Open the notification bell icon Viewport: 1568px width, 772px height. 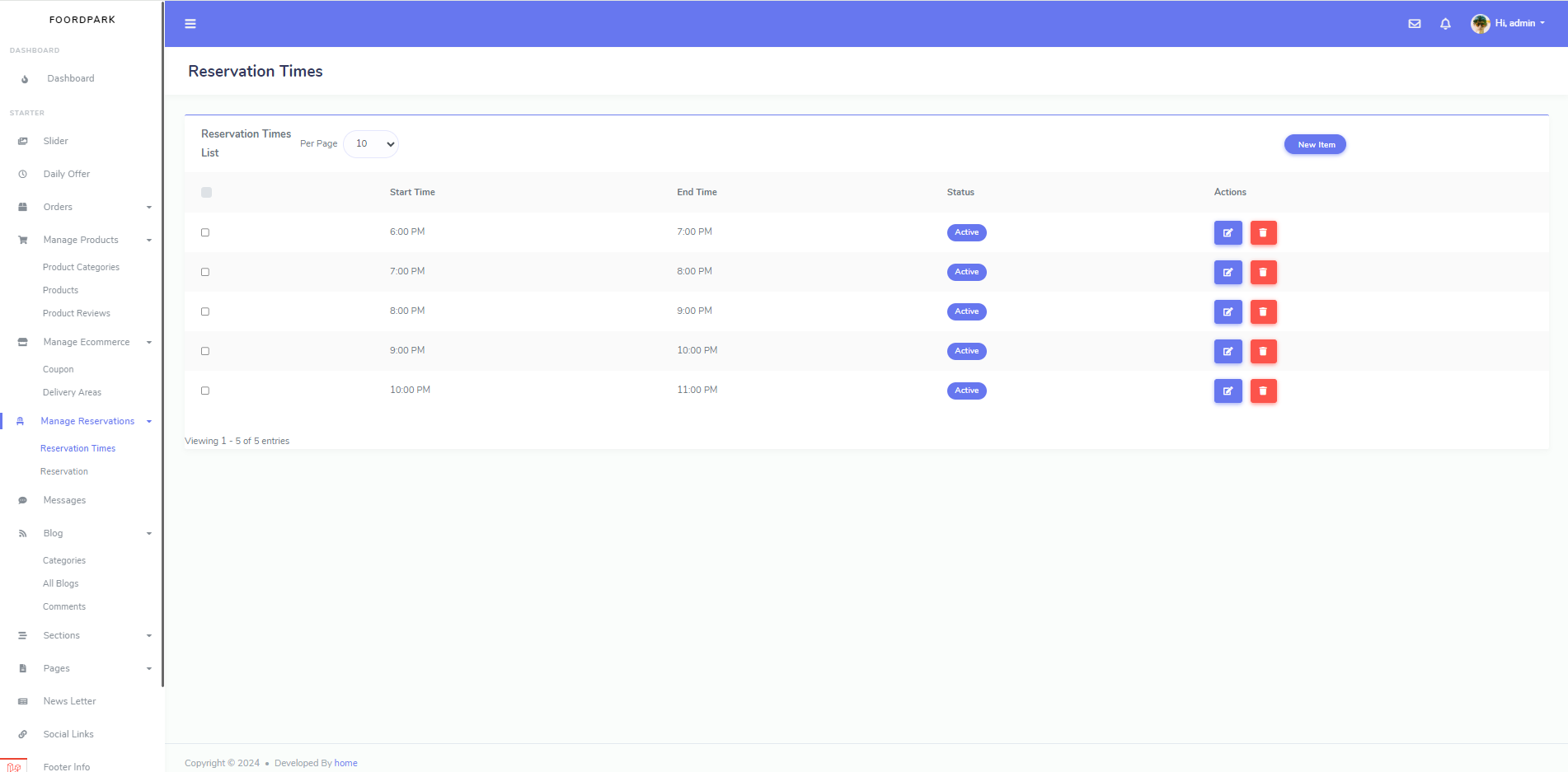tap(1445, 24)
